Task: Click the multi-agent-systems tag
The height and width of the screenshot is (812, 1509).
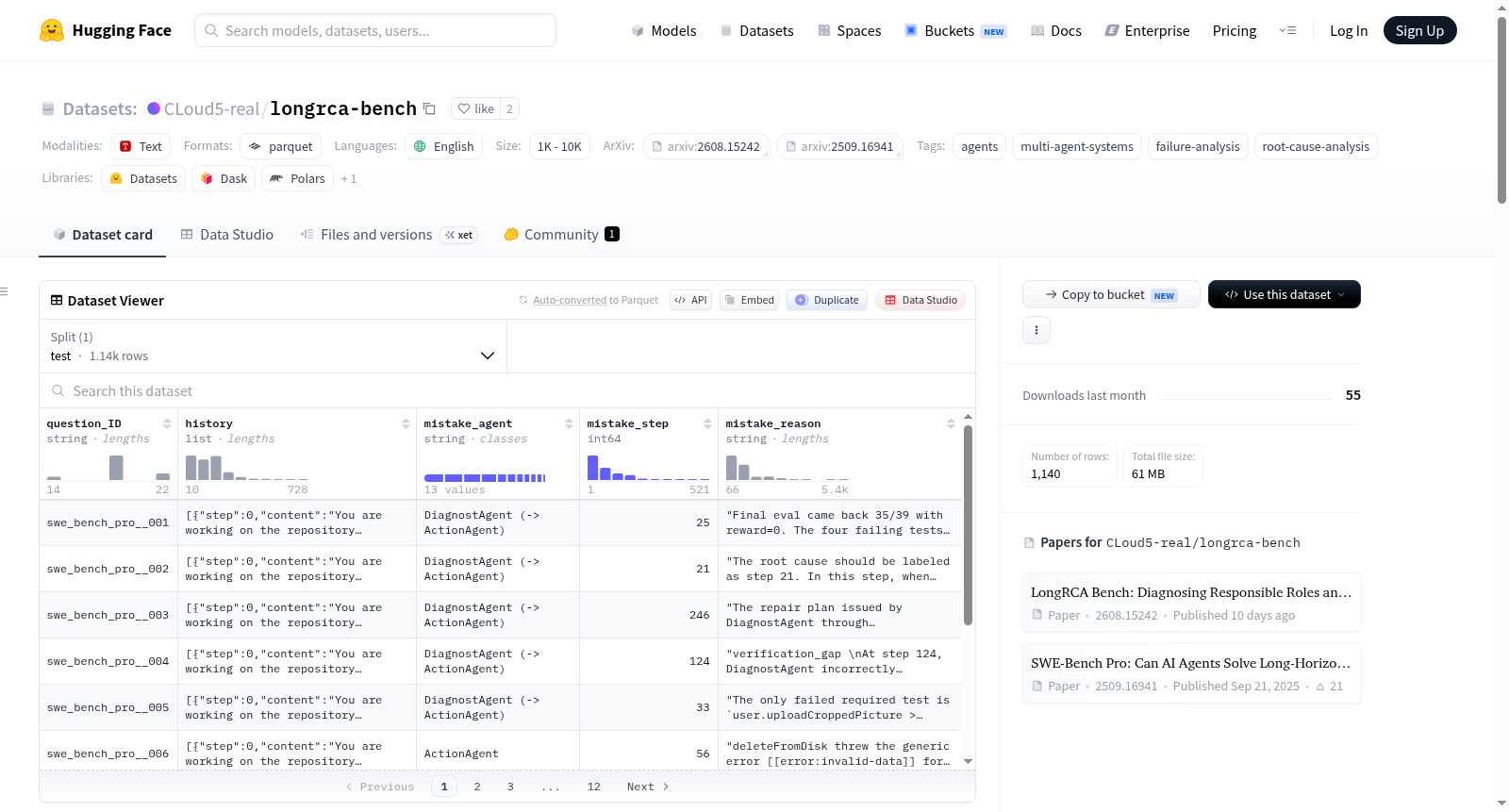Action: coord(1077,146)
